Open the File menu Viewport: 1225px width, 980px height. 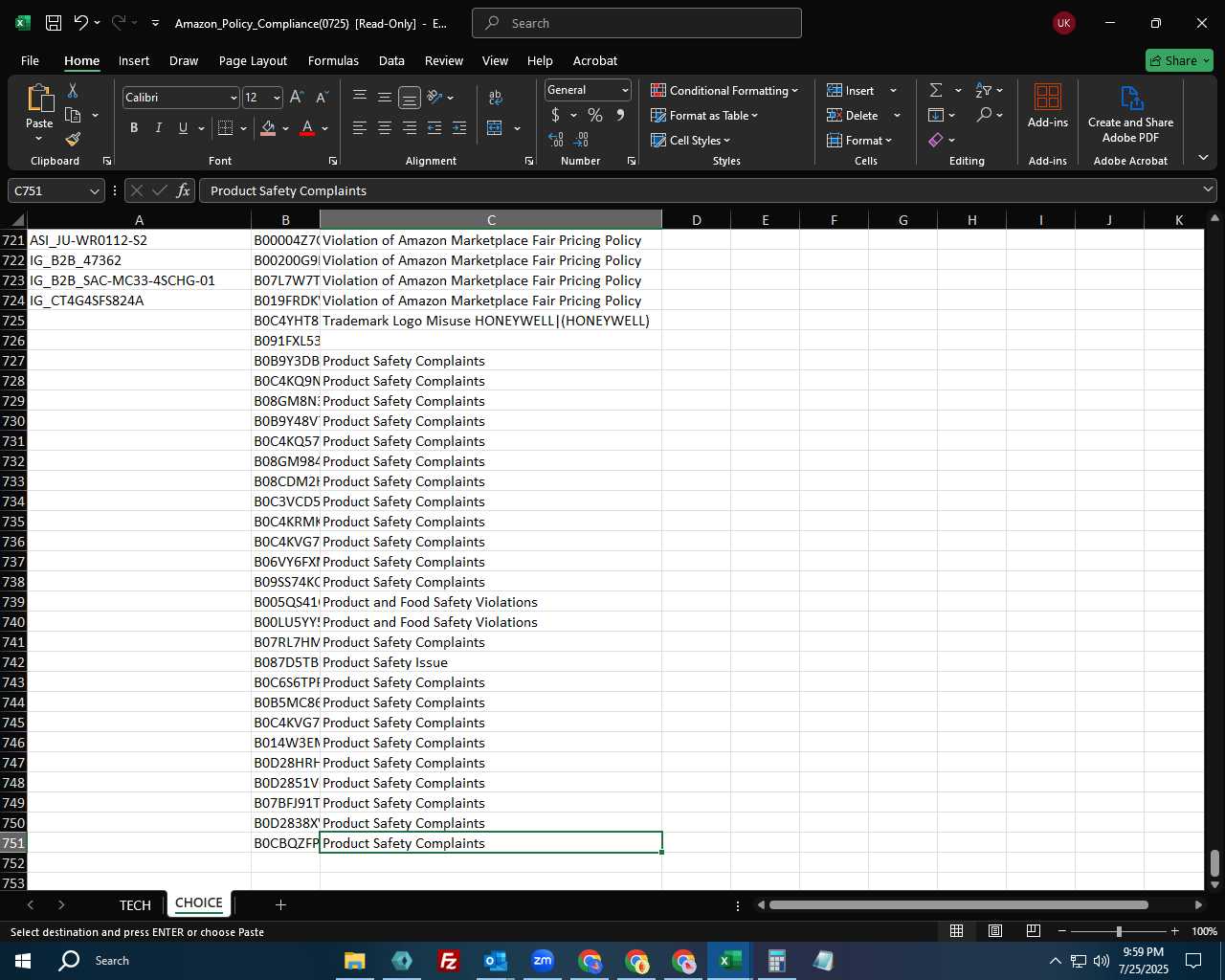(x=30, y=60)
